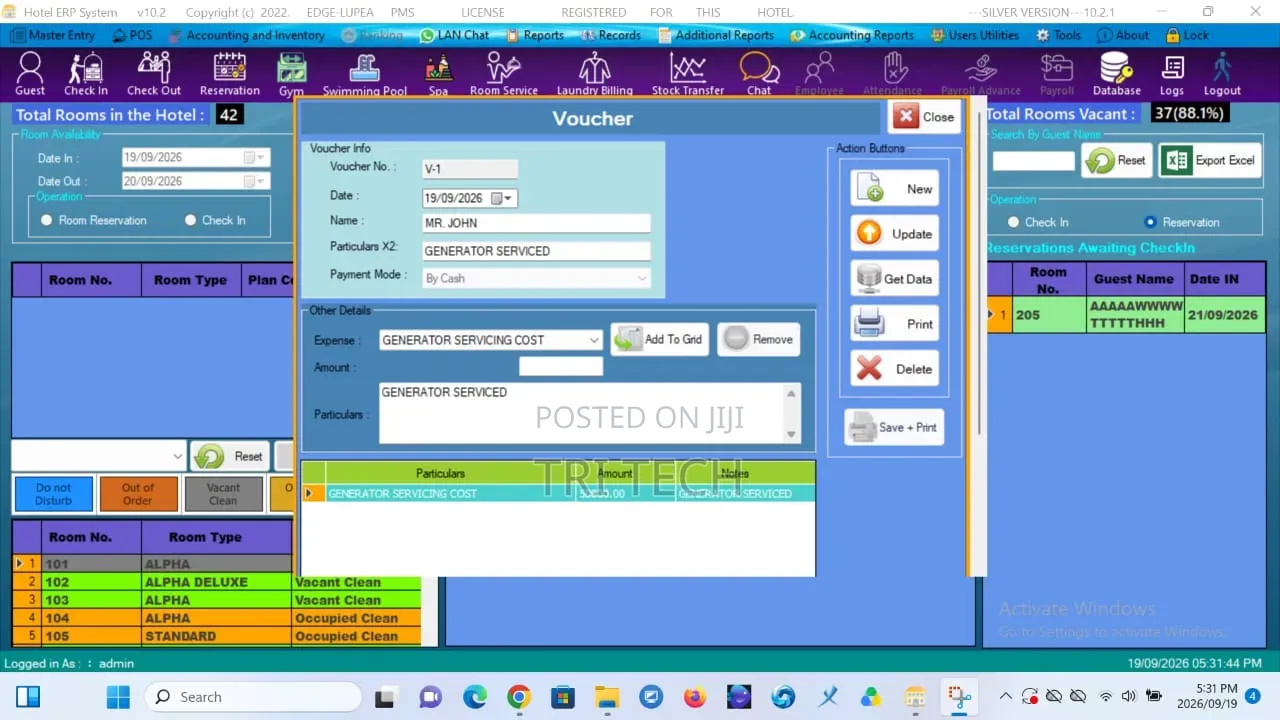
Task: Open the Payroll module
Action: (1057, 74)
